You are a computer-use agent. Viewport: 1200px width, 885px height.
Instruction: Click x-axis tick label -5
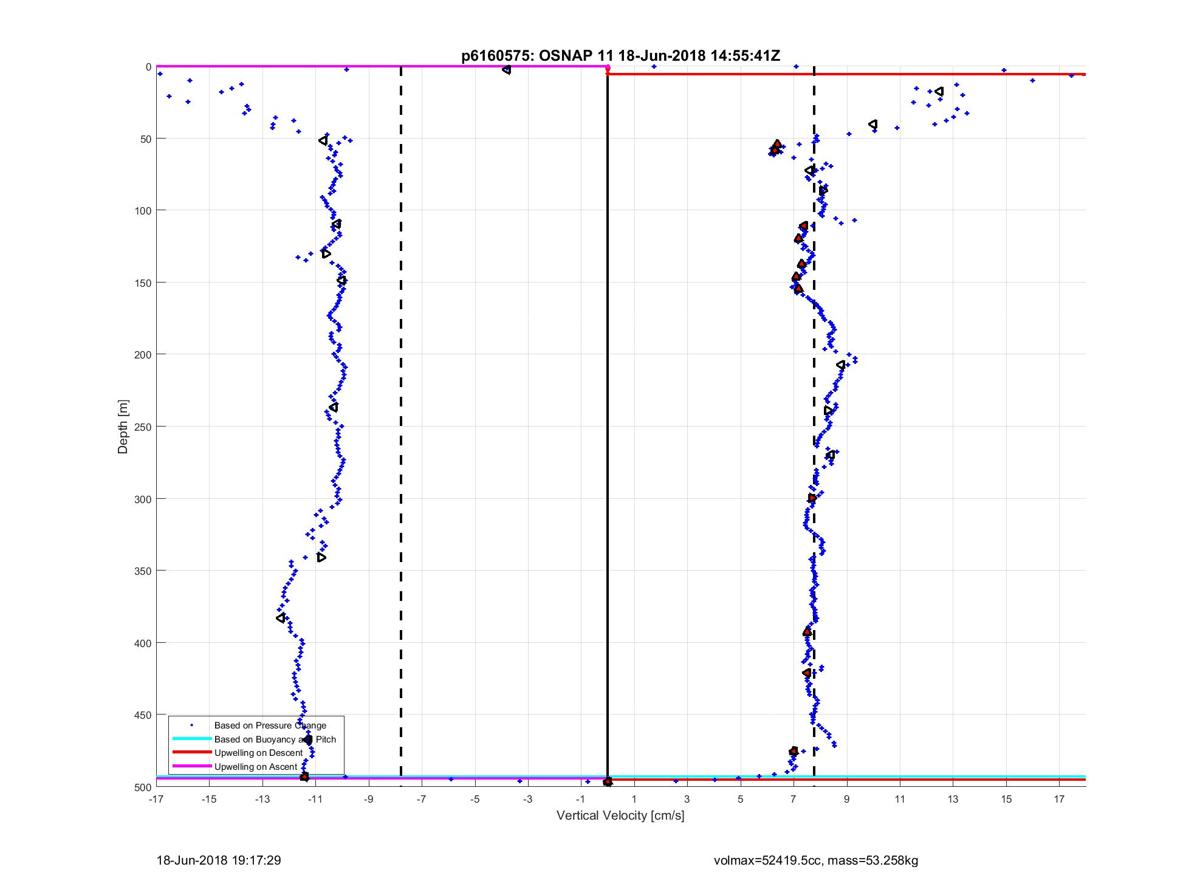[x=474, y=799]
